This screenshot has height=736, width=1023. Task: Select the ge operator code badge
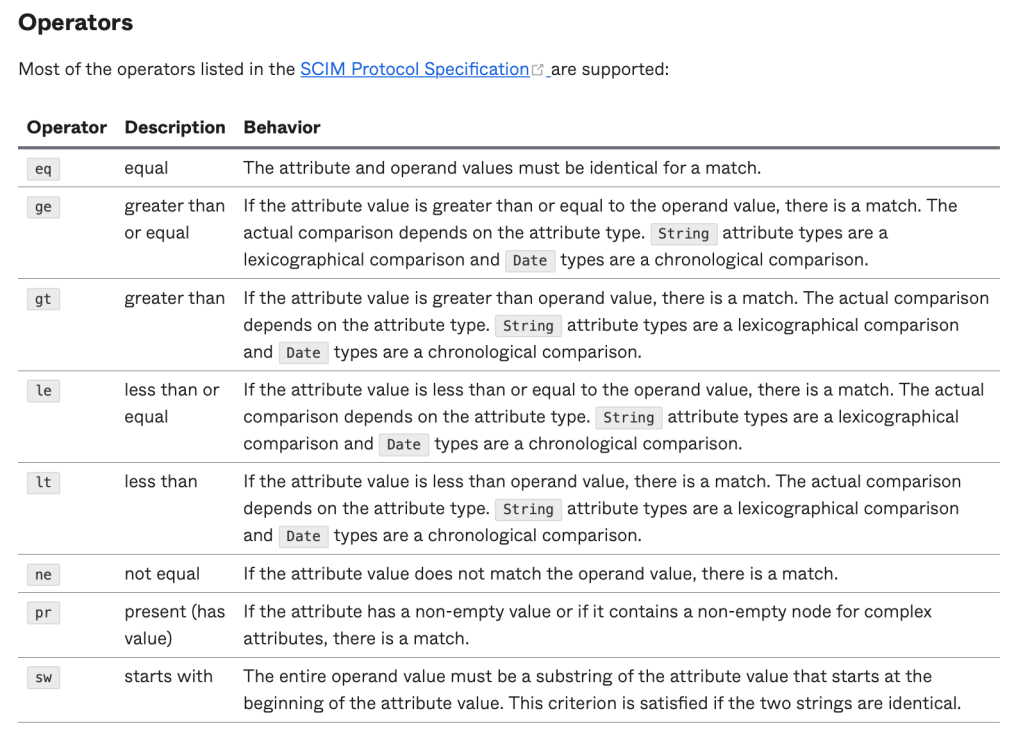tap(43, 207)
